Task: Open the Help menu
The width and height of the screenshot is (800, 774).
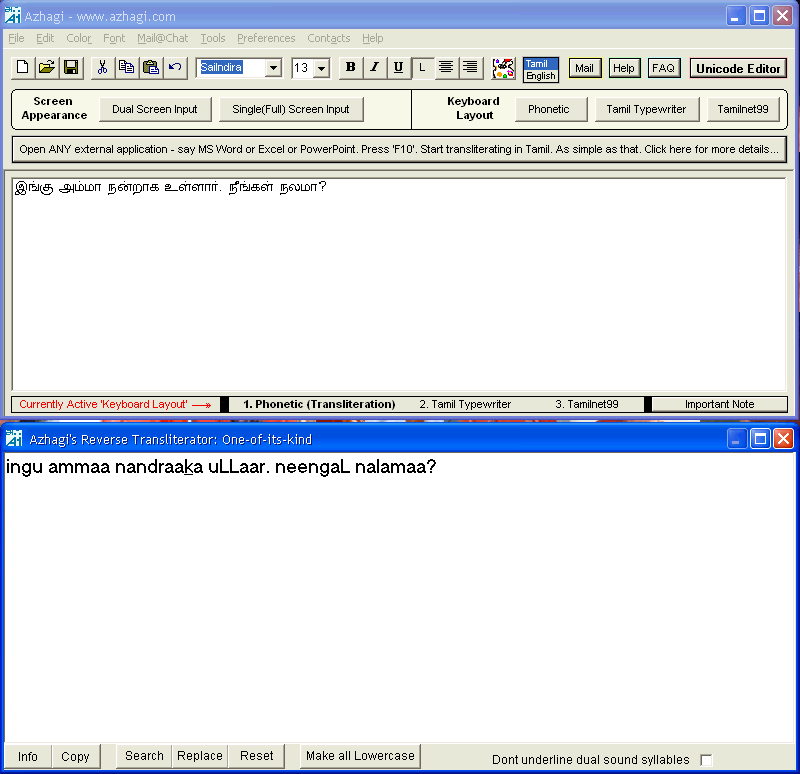Action: [x=372, y=38]
